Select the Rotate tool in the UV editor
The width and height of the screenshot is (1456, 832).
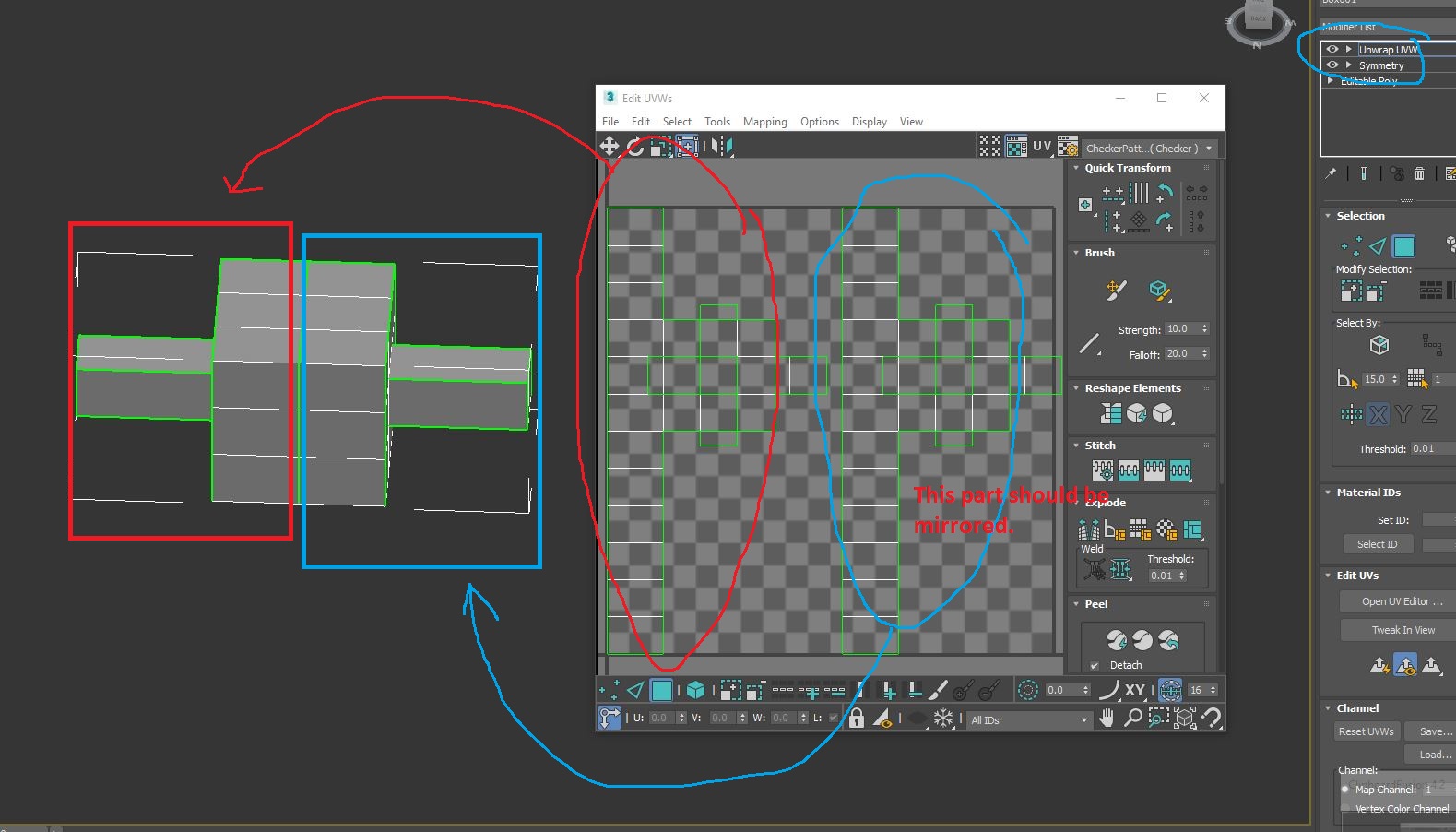[x=635, y=146]
